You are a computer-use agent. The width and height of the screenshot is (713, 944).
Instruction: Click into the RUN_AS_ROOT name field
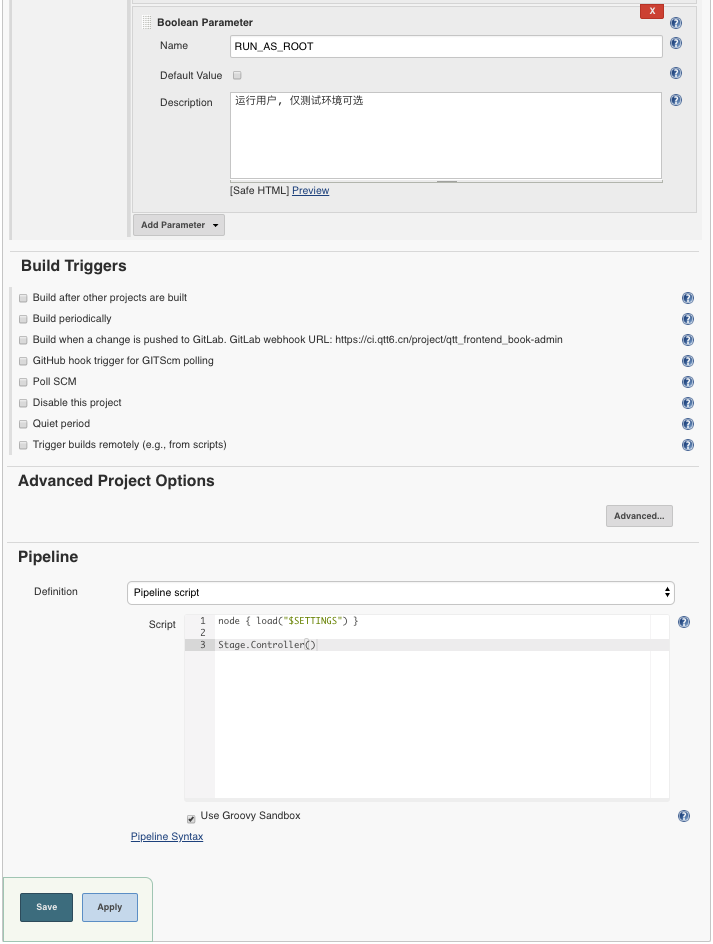[x=445, y=46]
